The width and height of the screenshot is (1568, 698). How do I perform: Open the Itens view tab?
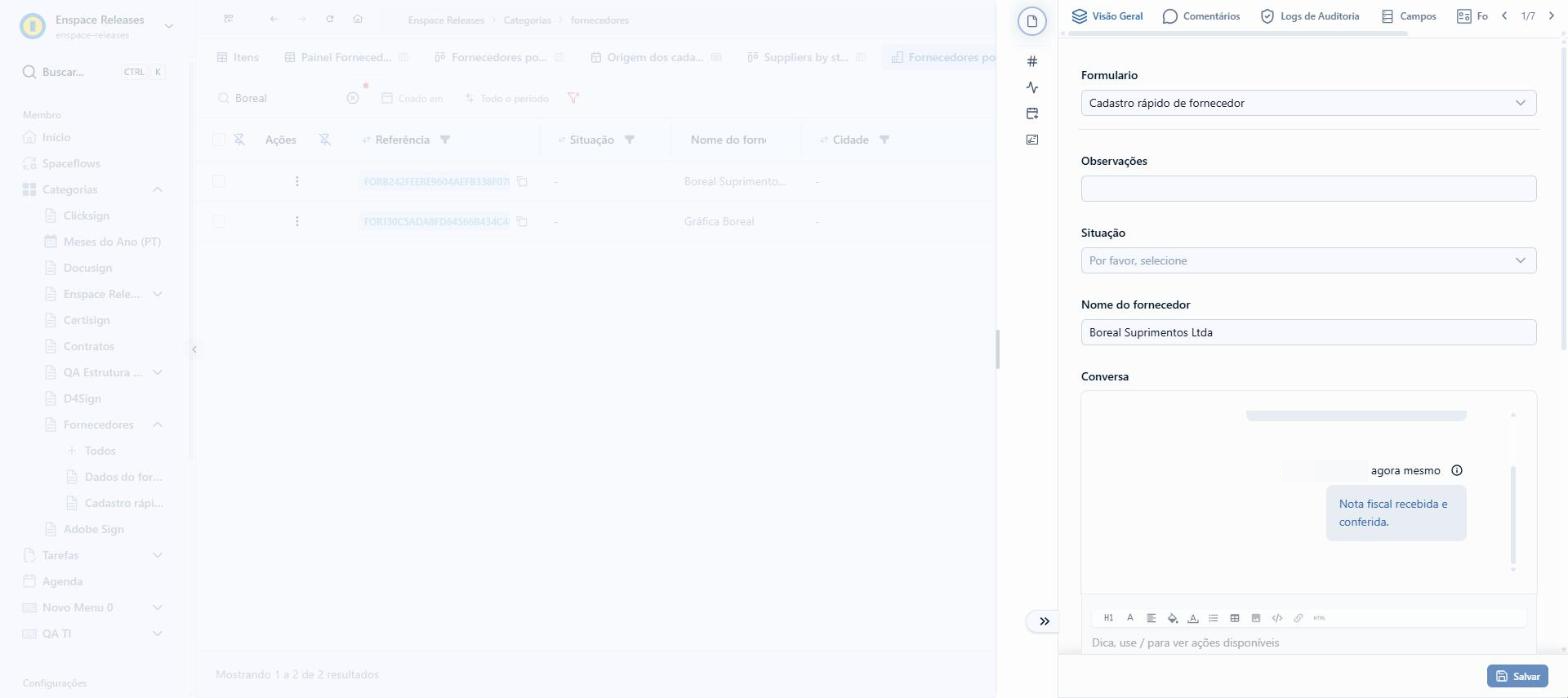click(x=237, y=58)
